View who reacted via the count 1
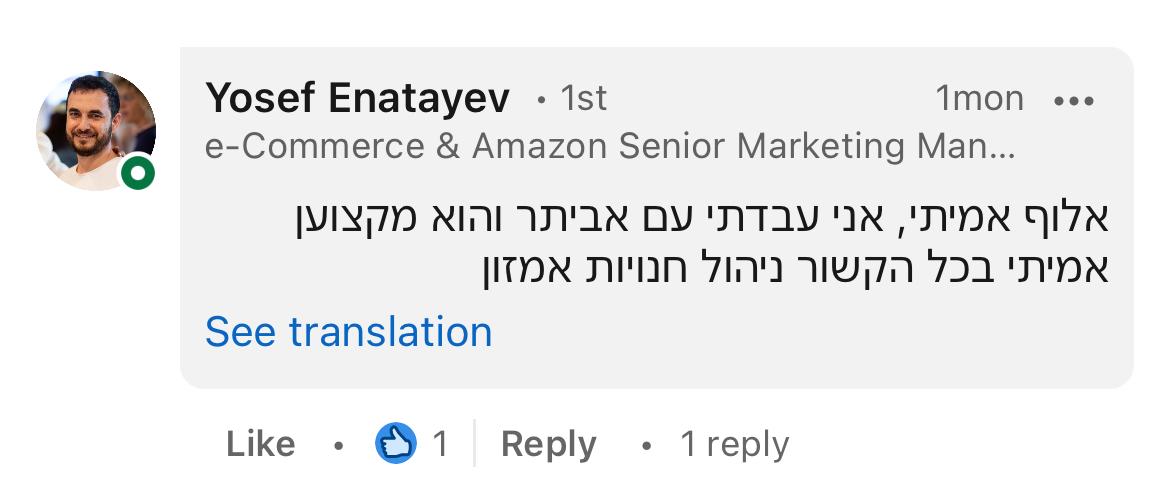The width and height of the screenshot is (1170, 490). pos(439,444)
